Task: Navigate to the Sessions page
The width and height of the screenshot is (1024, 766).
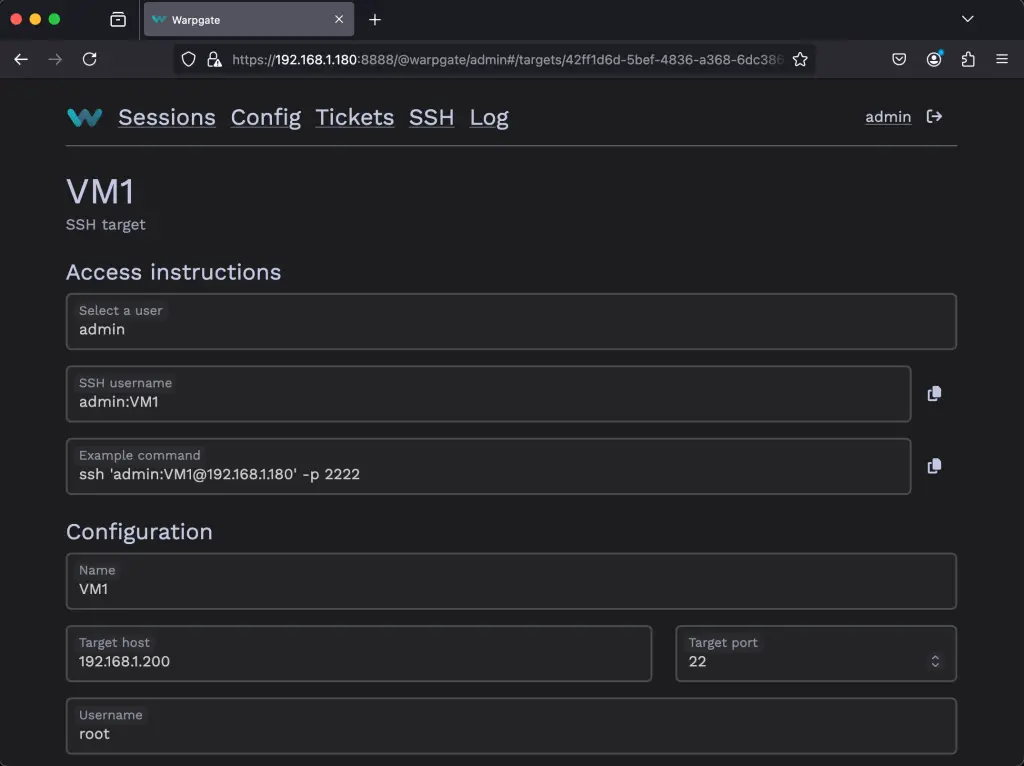Action: pyautogui.click(x=166, y=117)
